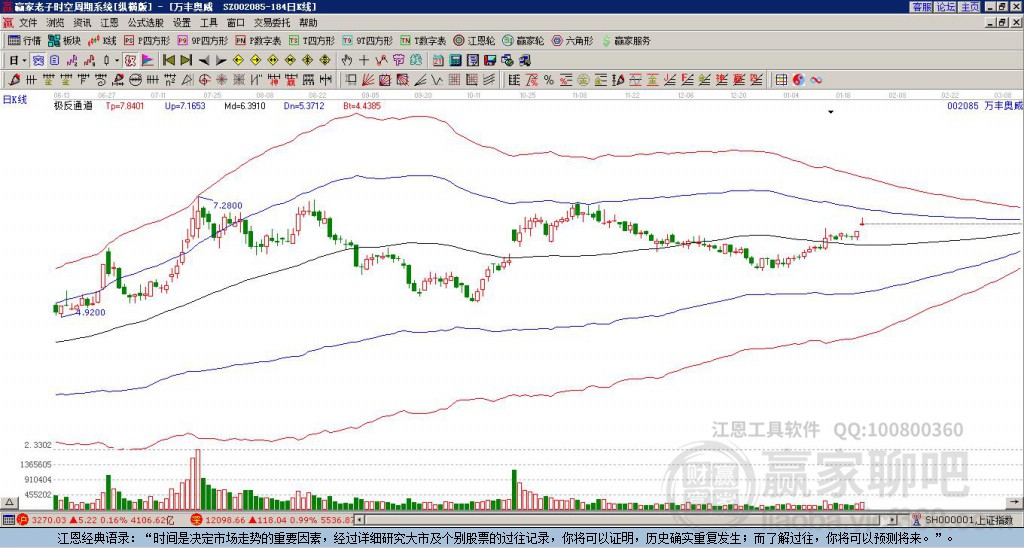Image resolution: width=1024 pixels, height=548 pixels.
Task: Click the colored grid table icon
Action: [x=781, y=80]
